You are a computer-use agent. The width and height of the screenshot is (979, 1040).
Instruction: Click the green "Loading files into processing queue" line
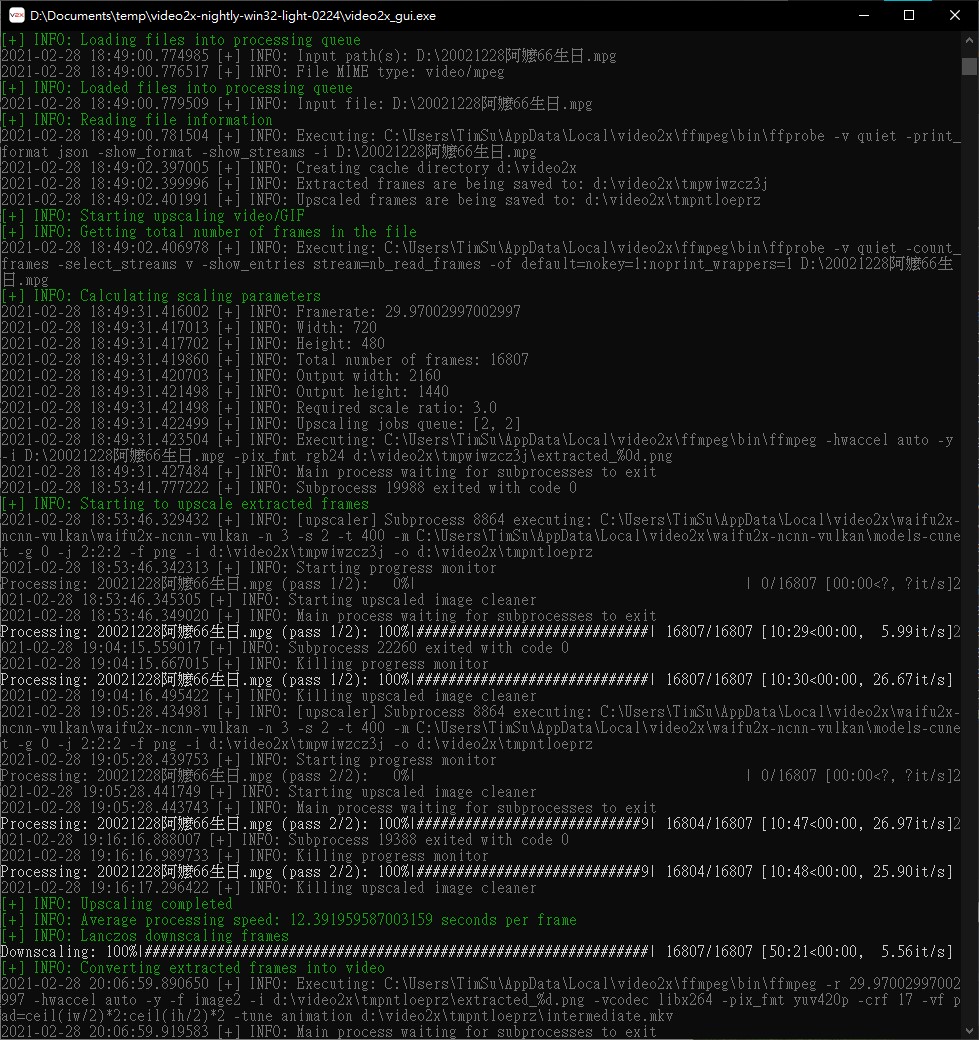(x=181, y=40)
